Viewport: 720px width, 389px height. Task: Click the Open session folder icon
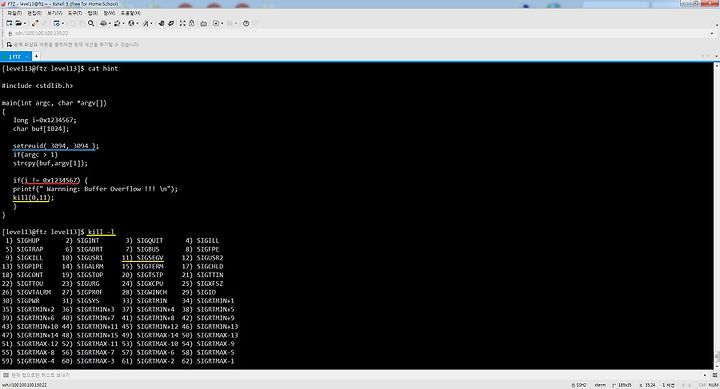[18, 23]
